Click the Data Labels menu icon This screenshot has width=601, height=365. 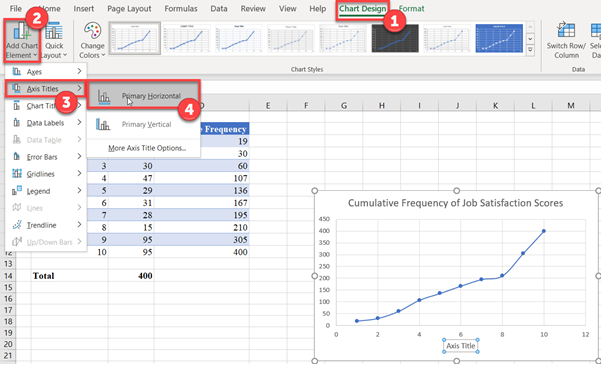coord(16,123)
